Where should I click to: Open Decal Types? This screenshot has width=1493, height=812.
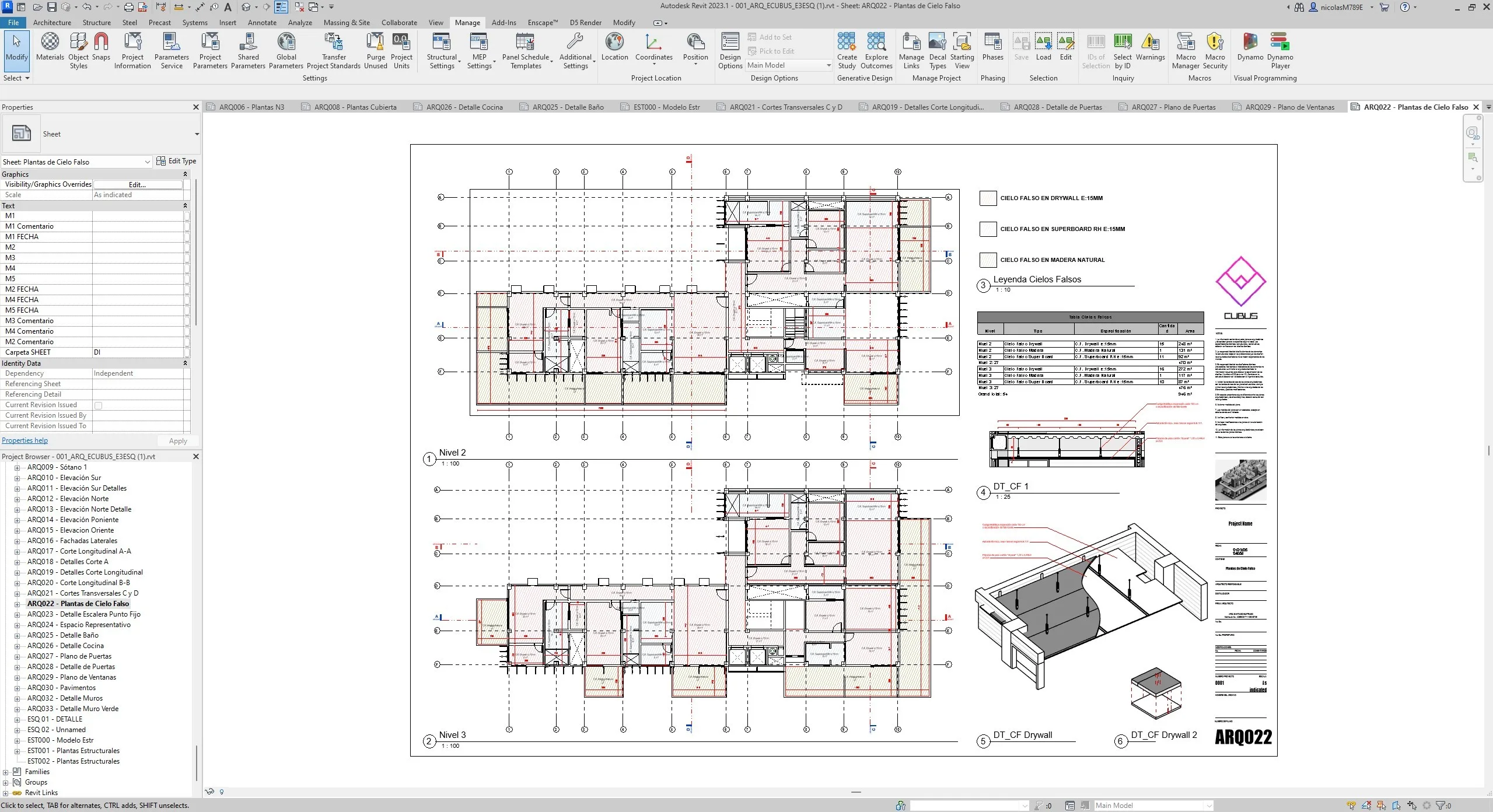point(938,51)
